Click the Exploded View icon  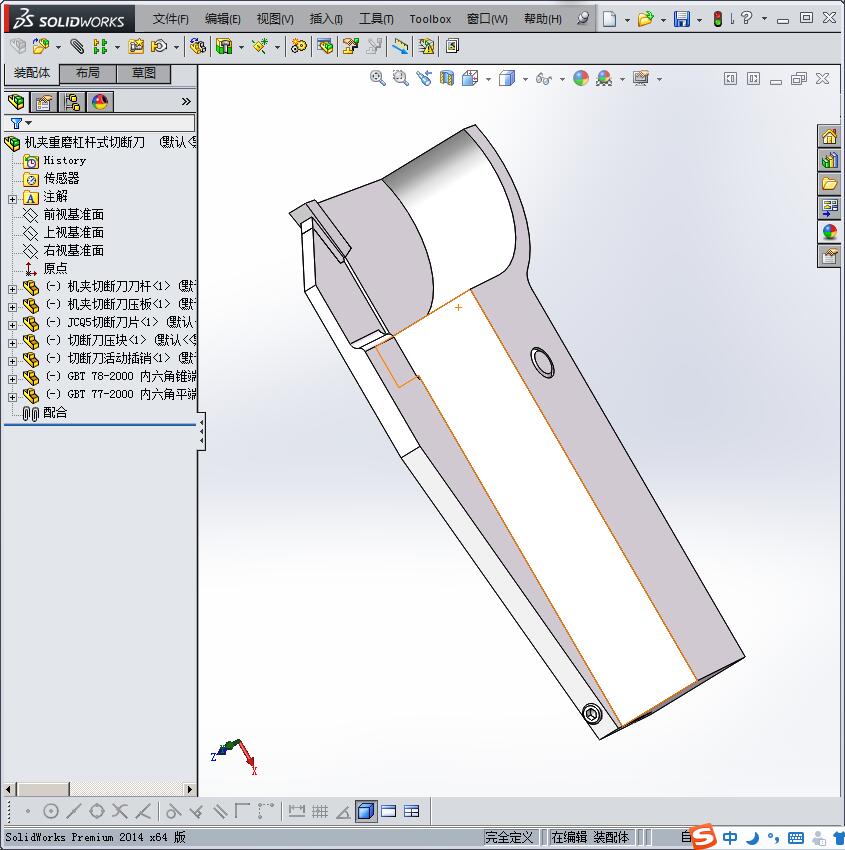[350, 47]
